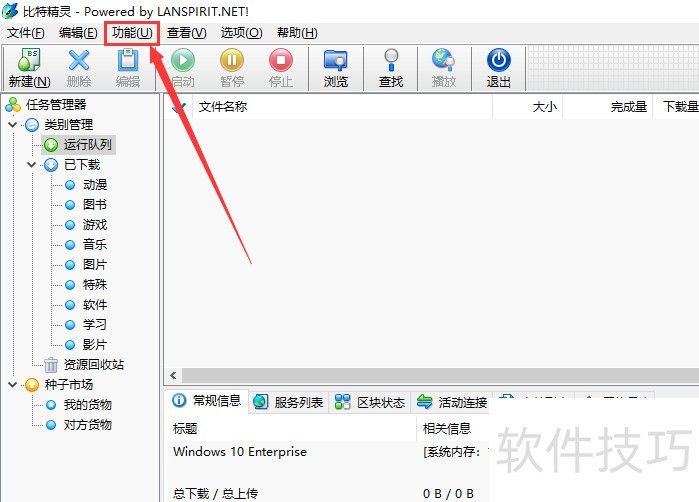Click the horizontal scrollbar left arrow
Image resolution: width=699 pixels, height=502 pixels.
[x=173, y=375]
